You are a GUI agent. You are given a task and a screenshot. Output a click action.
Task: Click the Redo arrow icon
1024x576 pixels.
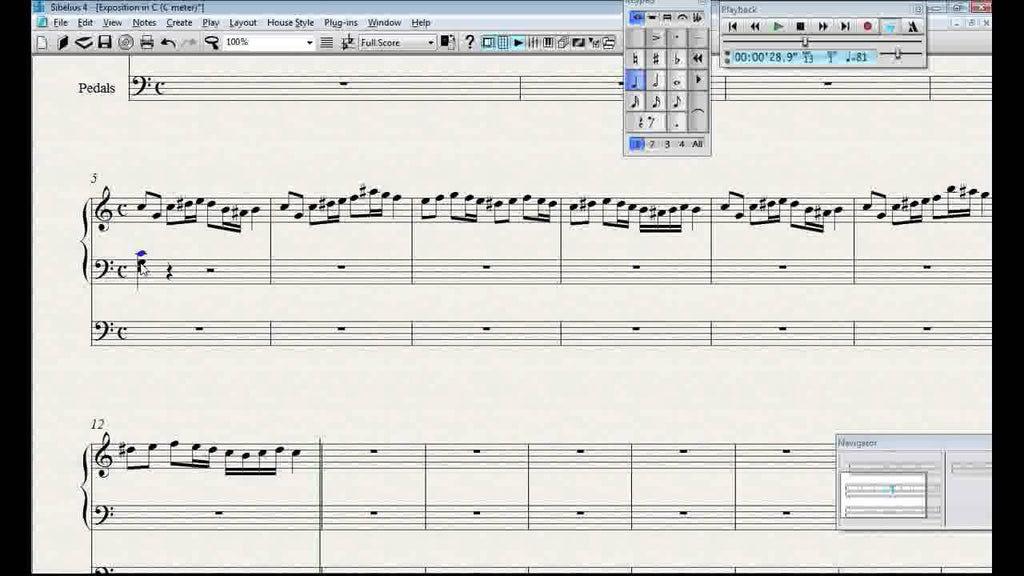click(x=189, y=42)
